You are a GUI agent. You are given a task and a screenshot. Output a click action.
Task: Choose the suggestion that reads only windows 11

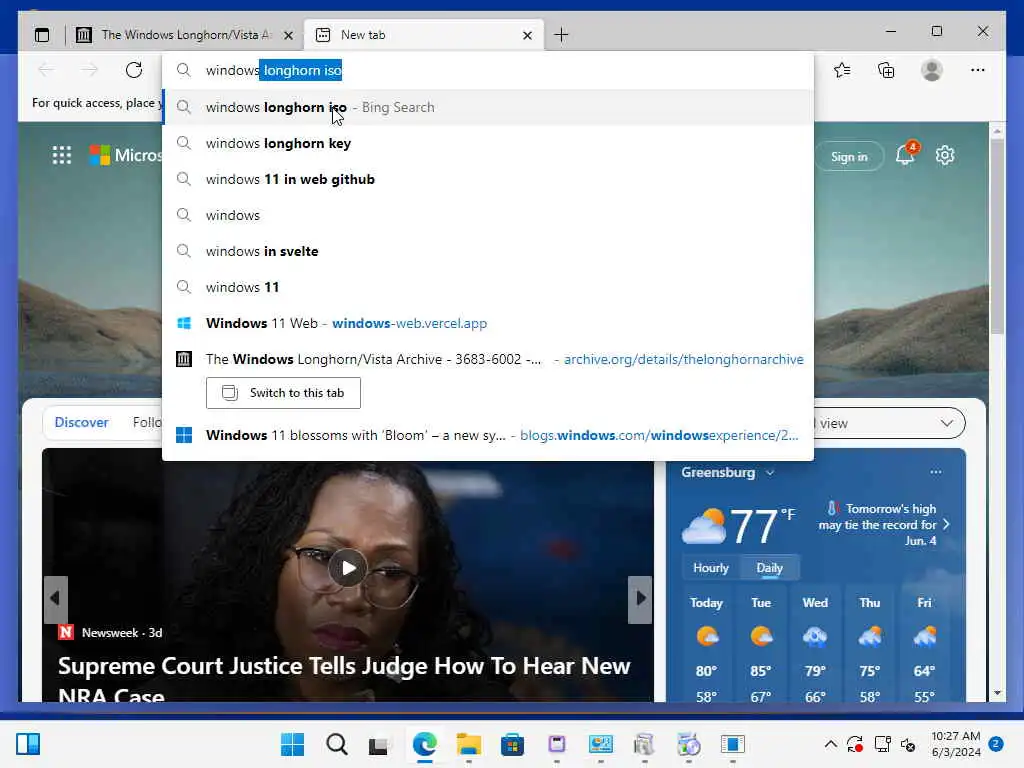(x=488, y=287)
